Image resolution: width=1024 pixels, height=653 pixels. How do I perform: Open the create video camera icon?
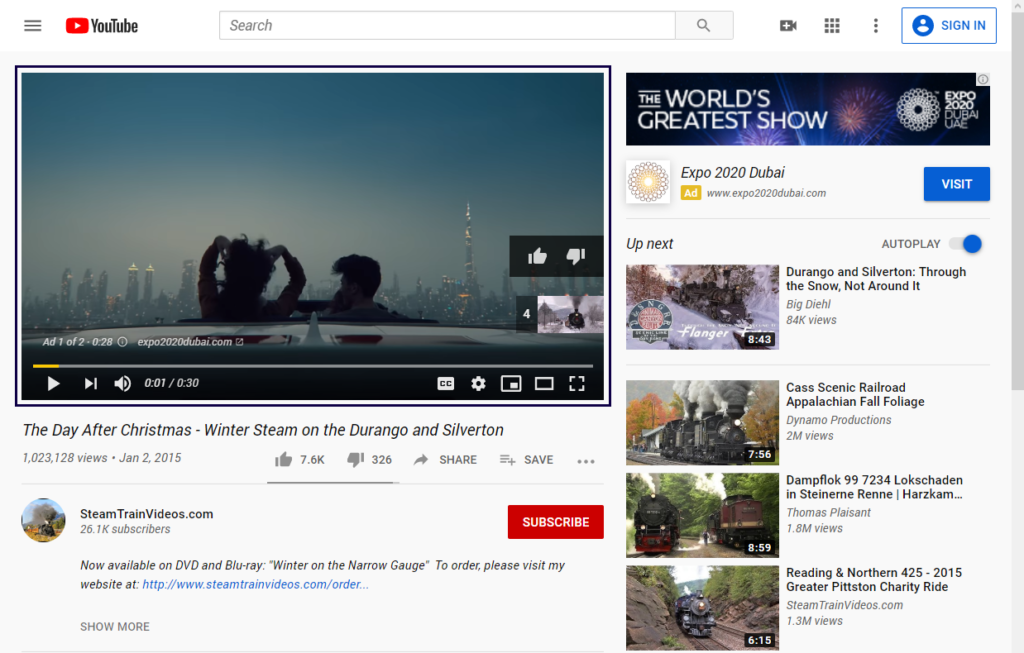(788, 25)
